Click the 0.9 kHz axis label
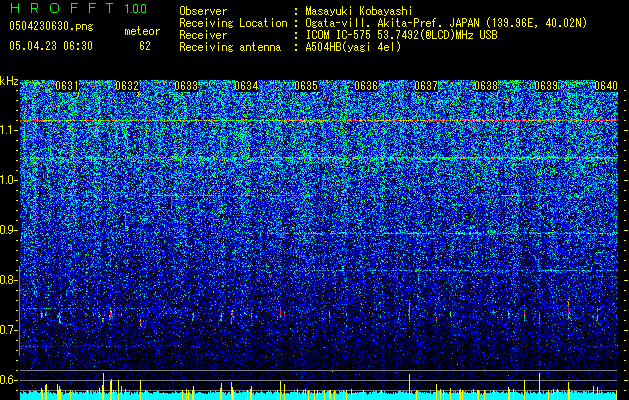 [8, 230]
